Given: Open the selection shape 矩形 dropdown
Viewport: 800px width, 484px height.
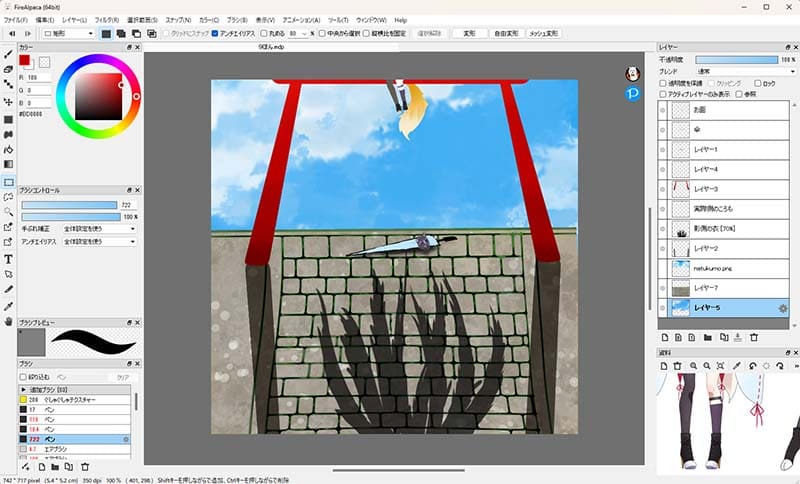Looking at the screenshot, I should 69,34.
